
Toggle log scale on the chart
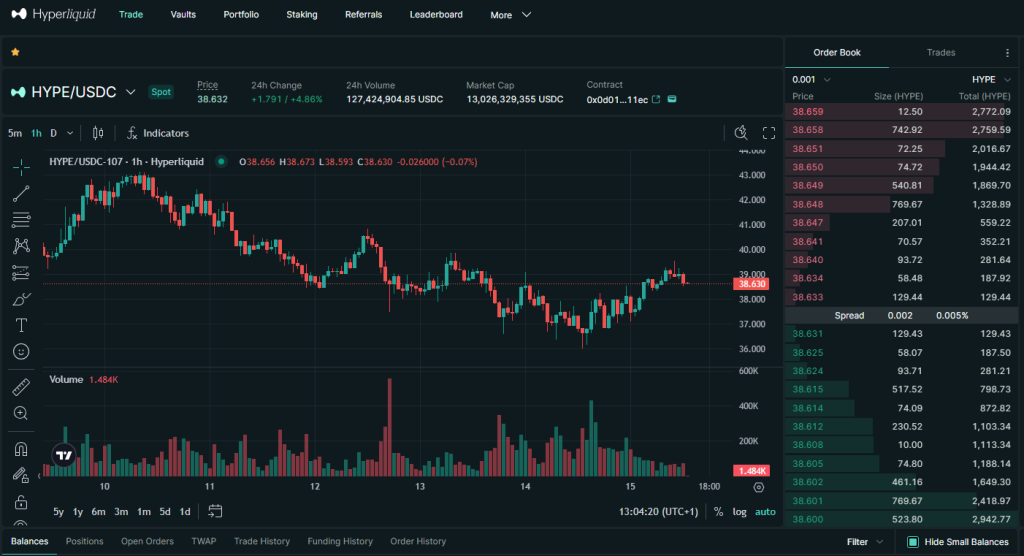point(739,512)
